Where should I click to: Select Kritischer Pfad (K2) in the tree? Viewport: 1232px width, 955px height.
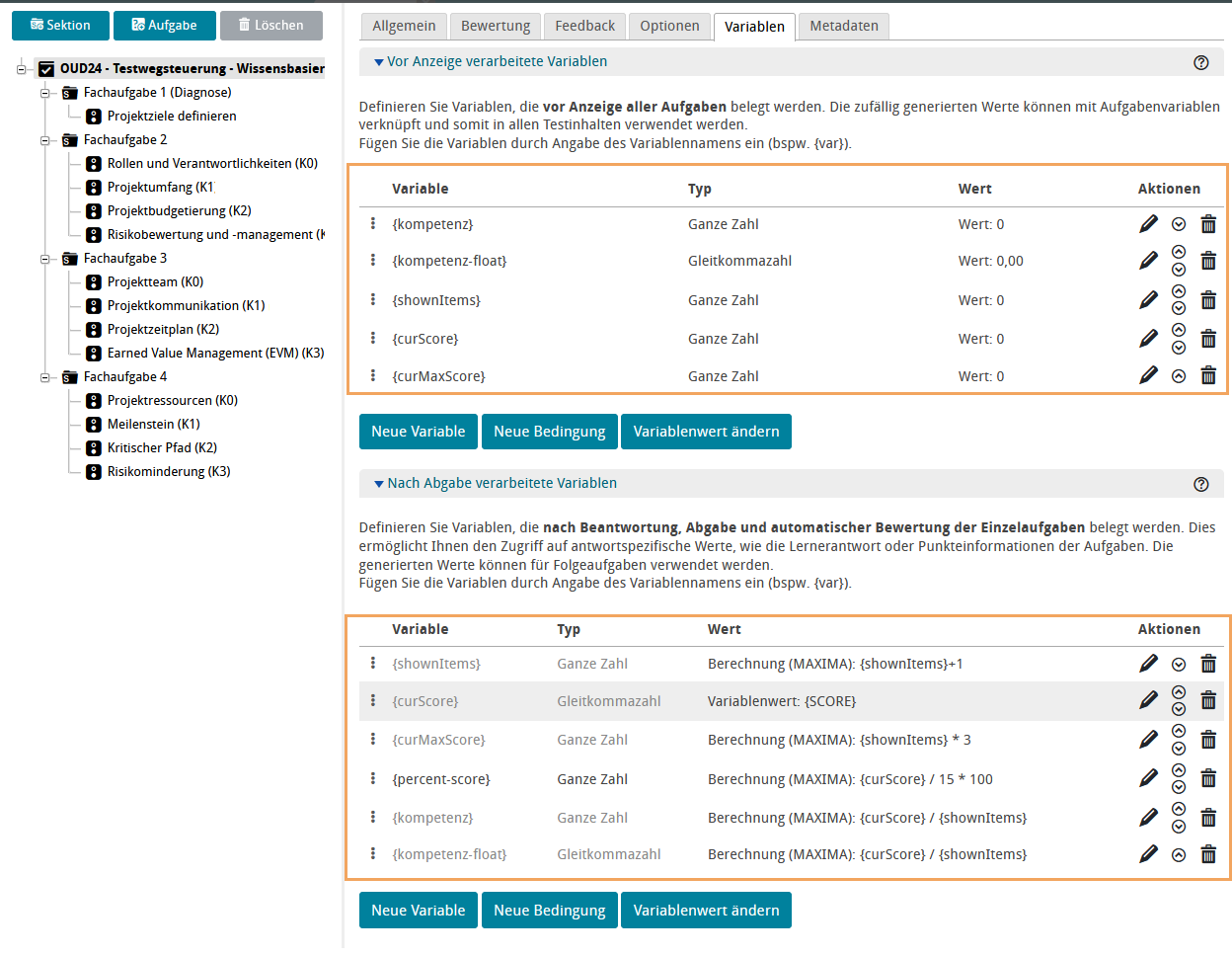click(x=162, y=447)
